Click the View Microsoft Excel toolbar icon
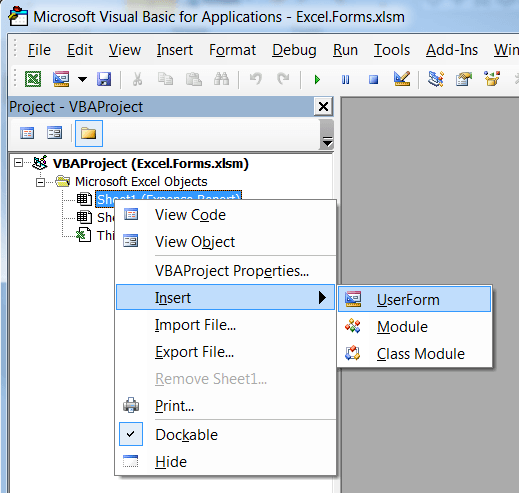 [33, 79]
